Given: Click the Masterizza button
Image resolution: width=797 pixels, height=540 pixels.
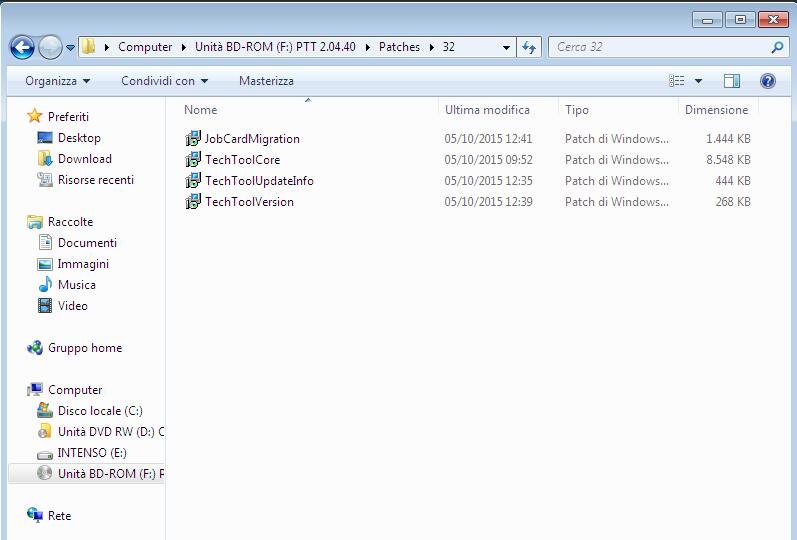Looking at the screenshot, I should point(266,81).
